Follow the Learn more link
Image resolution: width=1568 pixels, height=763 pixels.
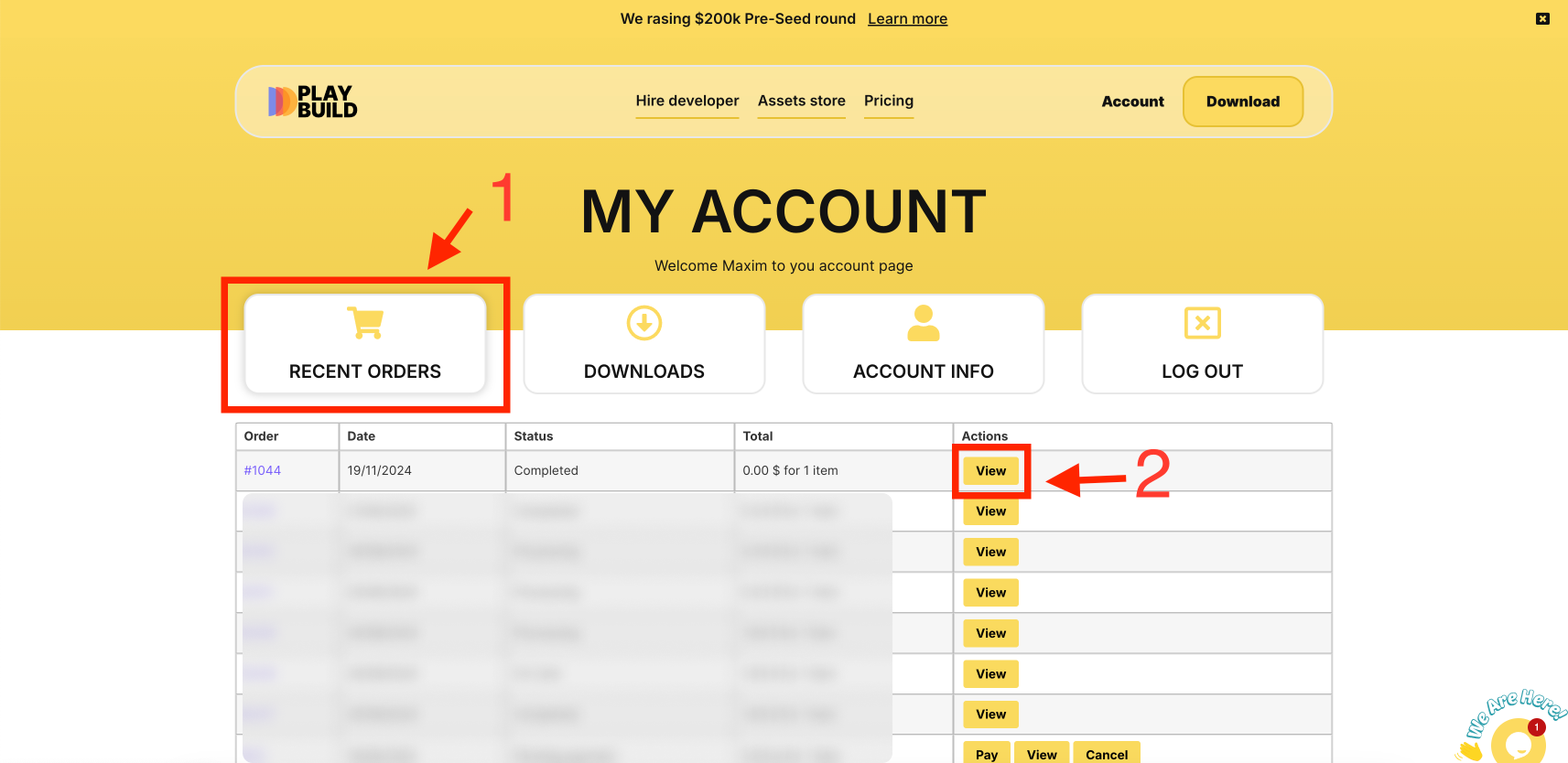click(x=907, y=19)
